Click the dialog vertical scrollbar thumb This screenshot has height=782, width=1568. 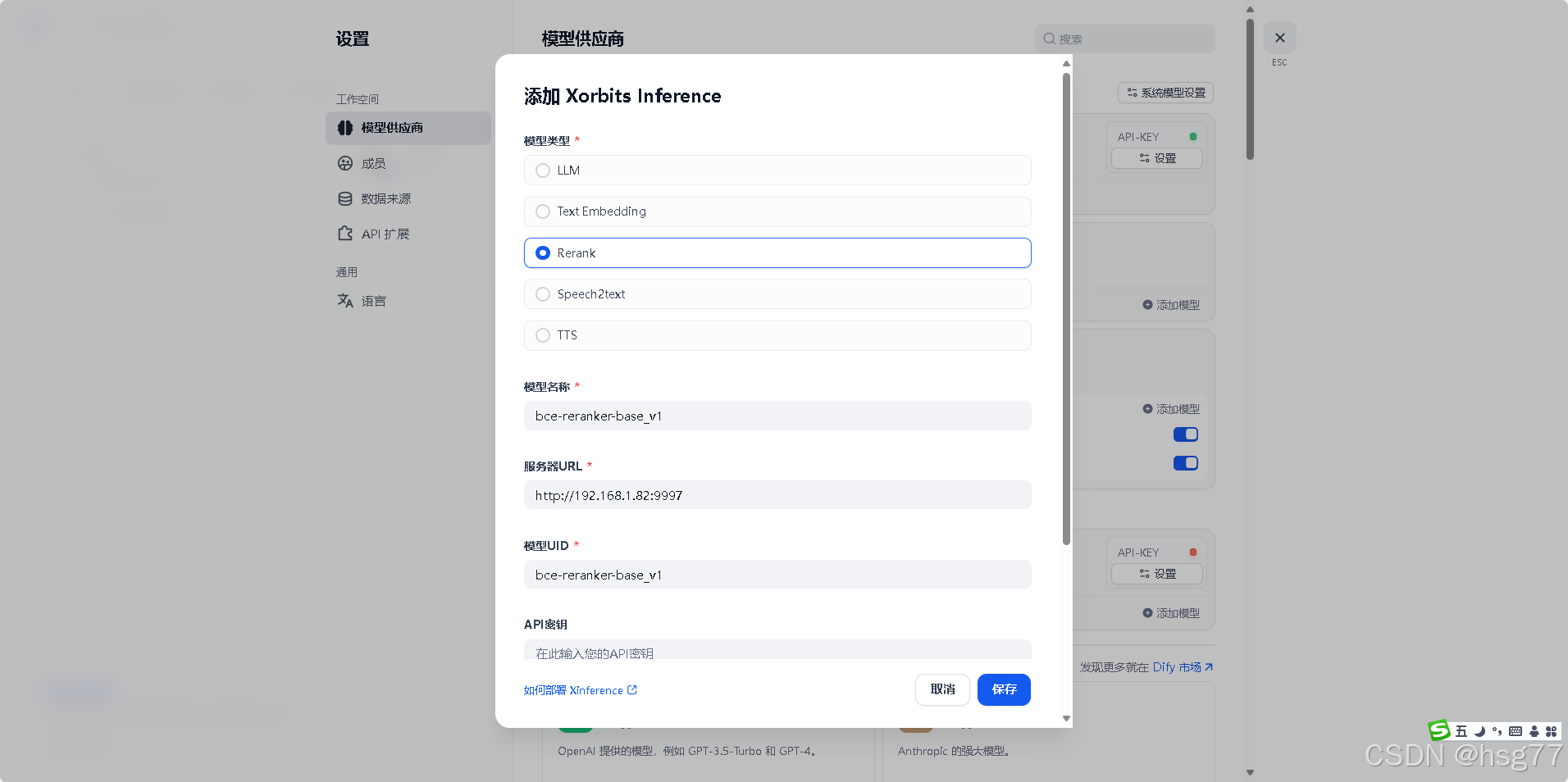click(x=1066, y=308)
